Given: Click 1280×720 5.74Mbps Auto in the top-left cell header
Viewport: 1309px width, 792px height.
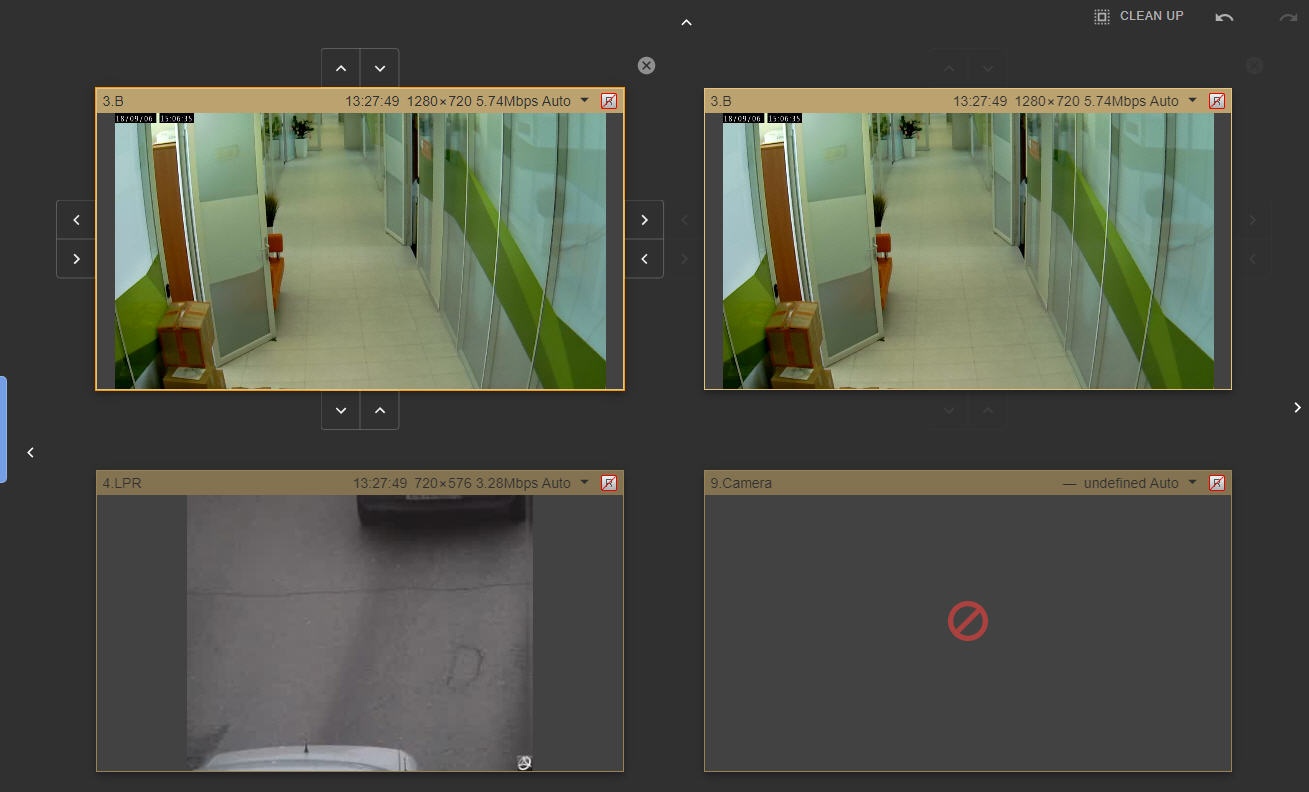Looking at the screenshot, I should pos(489,101).
